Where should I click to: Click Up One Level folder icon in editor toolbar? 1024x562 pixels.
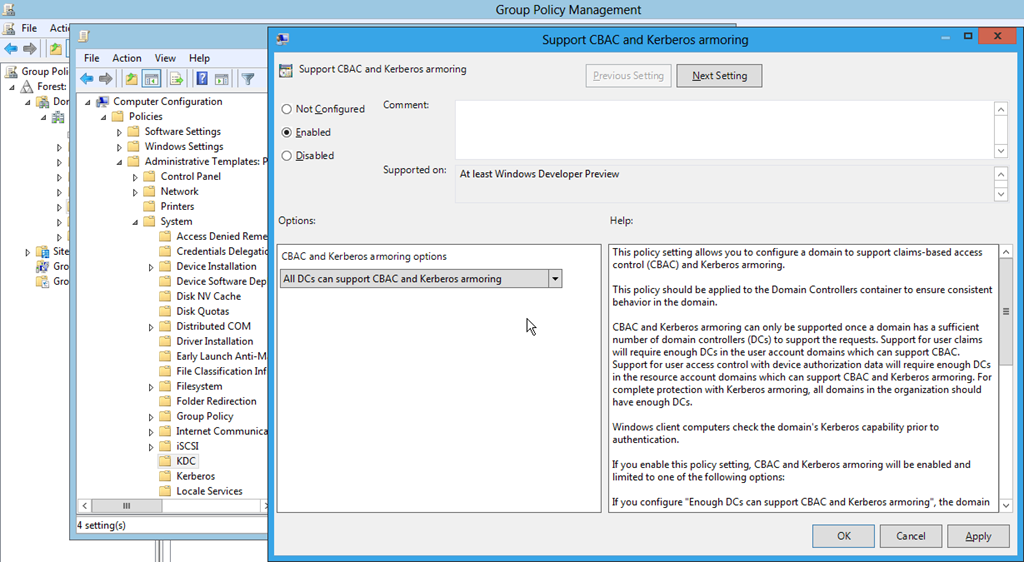click(x=131, y=79)
